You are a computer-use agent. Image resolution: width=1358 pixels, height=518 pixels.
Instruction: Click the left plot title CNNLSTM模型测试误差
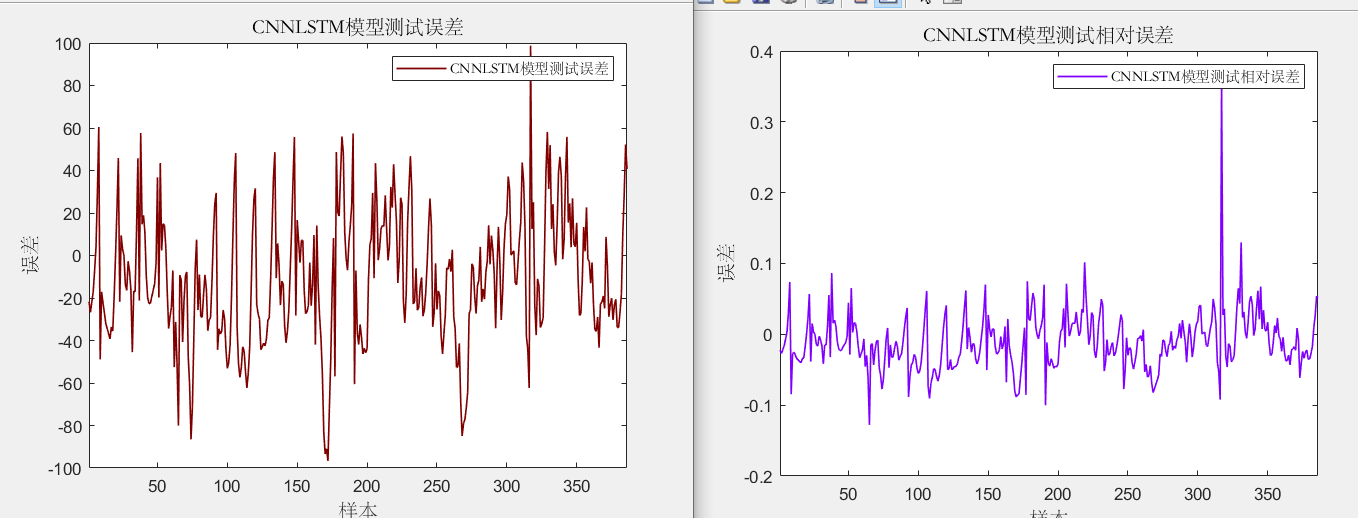(x=358, y=28)
